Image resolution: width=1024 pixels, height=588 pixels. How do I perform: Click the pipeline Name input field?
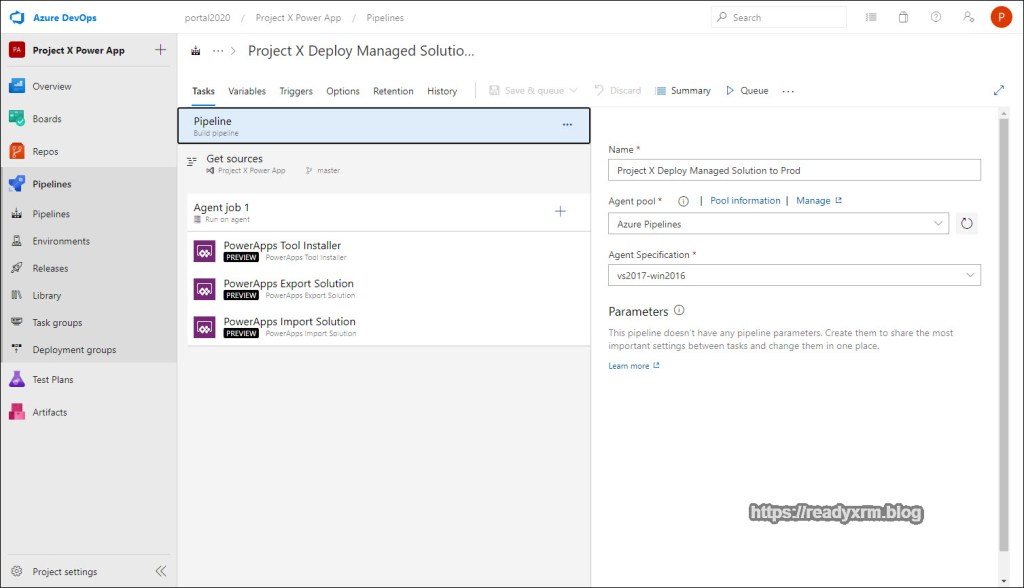[794, 171]
